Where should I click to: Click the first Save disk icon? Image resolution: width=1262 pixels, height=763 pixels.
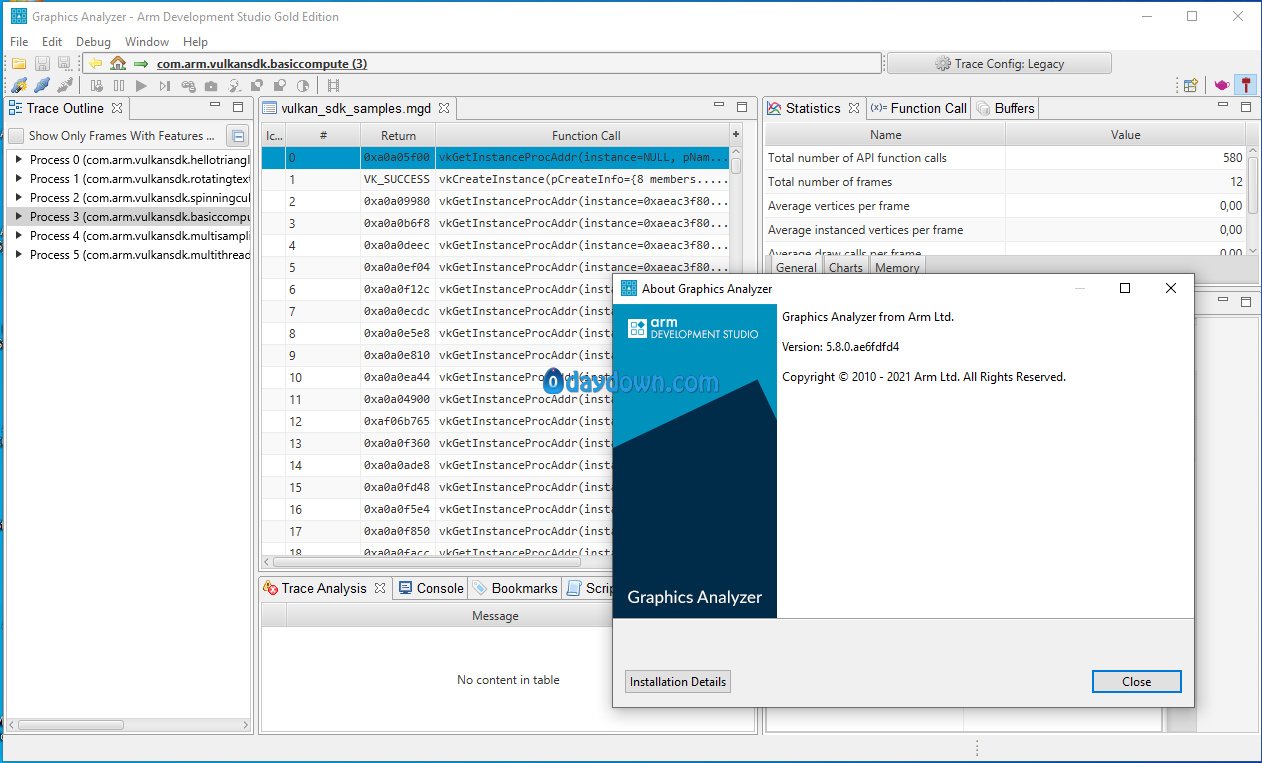(x=42, y=64)
